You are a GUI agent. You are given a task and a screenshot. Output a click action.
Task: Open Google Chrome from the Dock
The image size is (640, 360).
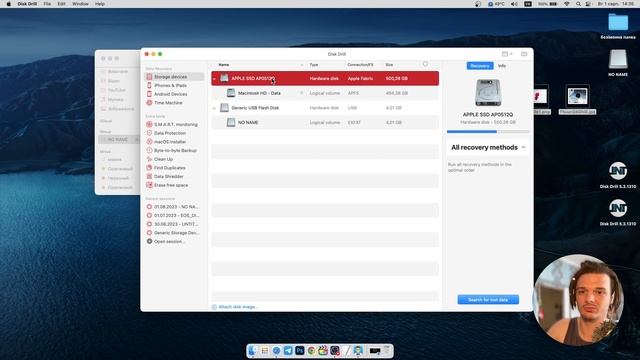pyautogui.click(x=311, y=350)
